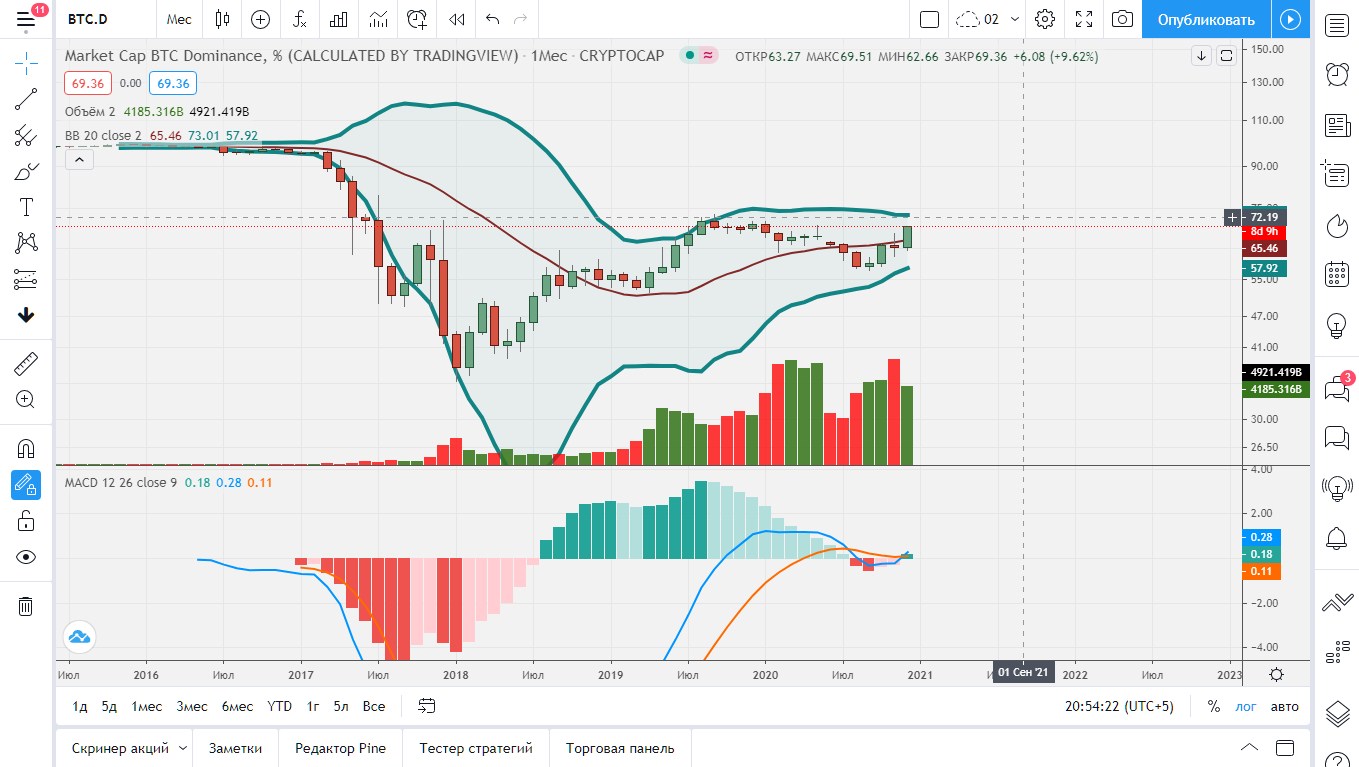The height and width of the screenshot is (767, 1359).
Task: Open the watchlist panel
Action: tap(1336, 25)
